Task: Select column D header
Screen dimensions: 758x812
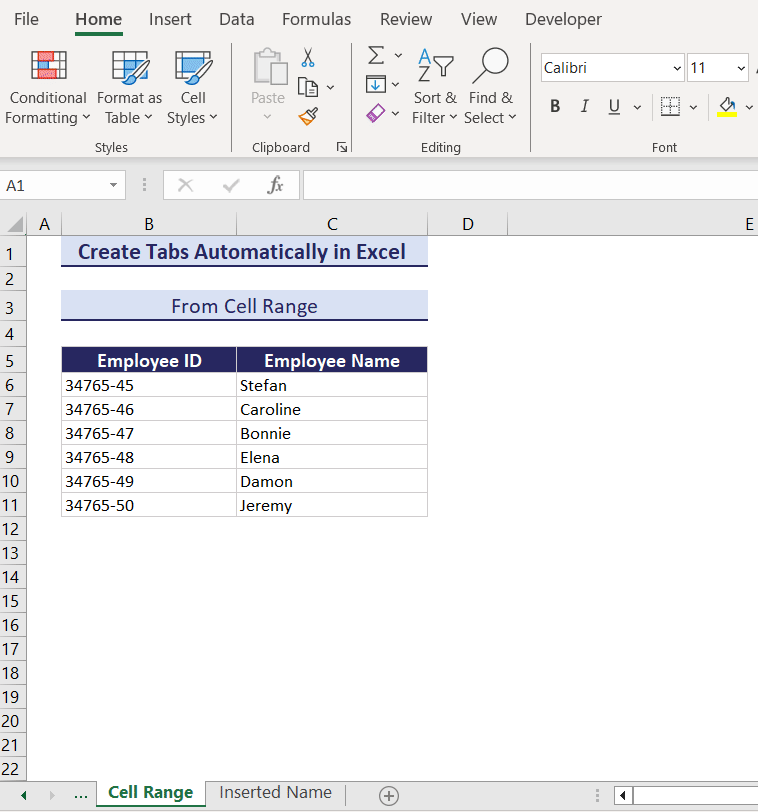Action: coord(468,224)
